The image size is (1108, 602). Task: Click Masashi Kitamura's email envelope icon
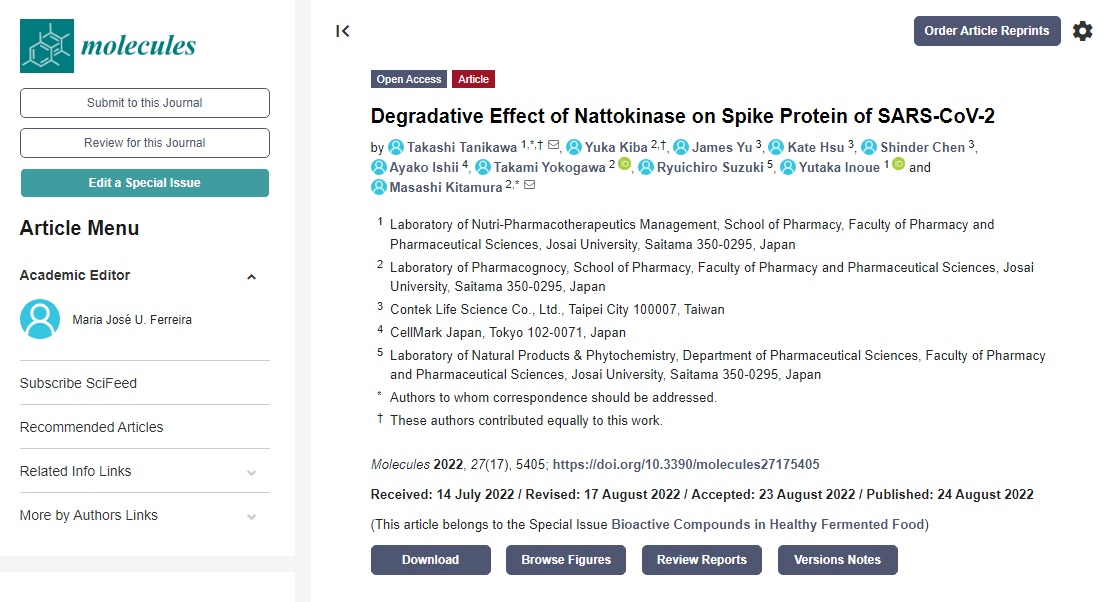529,185
